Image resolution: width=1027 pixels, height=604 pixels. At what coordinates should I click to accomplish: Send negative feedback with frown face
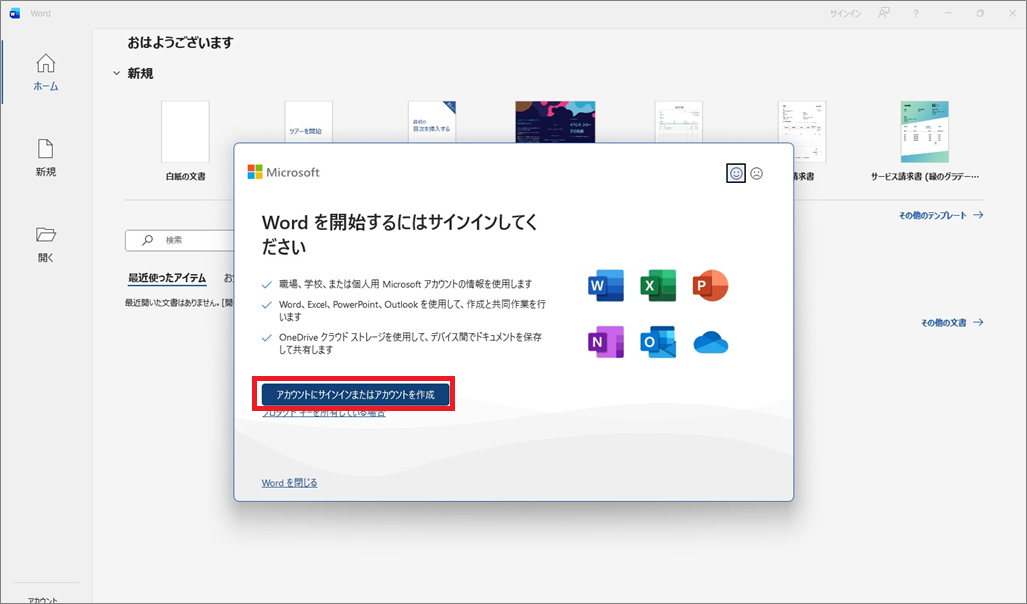point(757,173)
